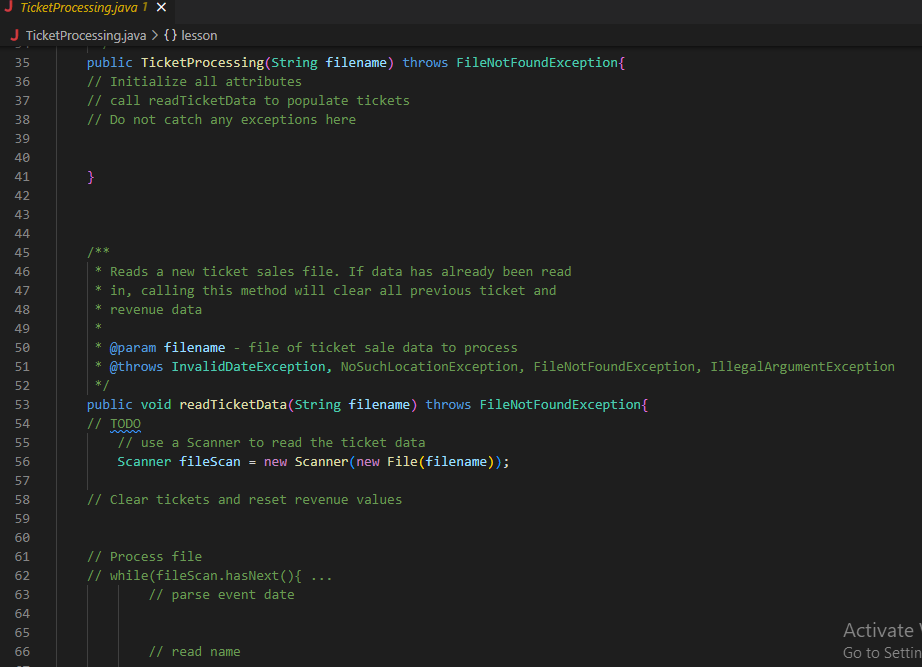
Task: Select line number 35 in the gutter
Action: (22, 62)
